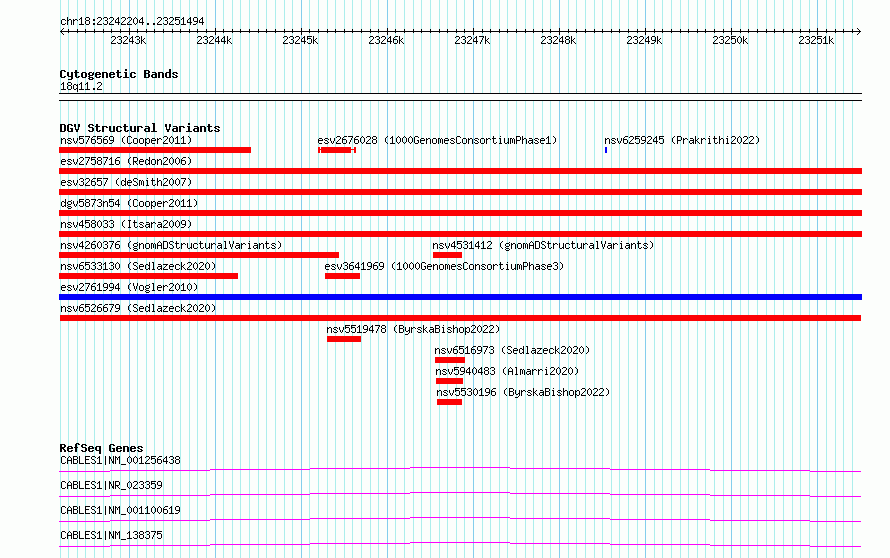Open the CABLES1|NM_138375 transcript label
This screenshot has height=558, width=890.
point(111,535)
